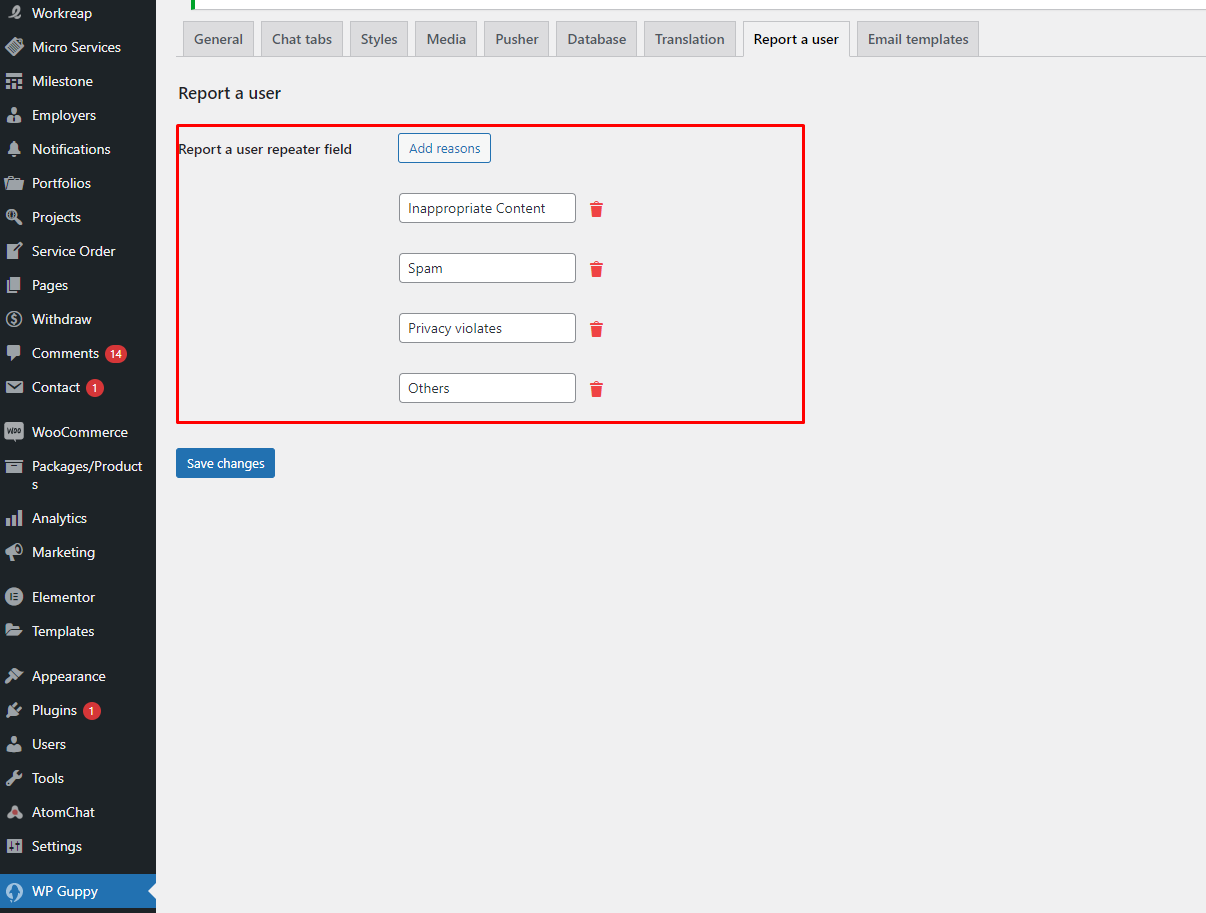Open the Analytics bar chart icon
1206x913 pixels.
click(14, 518)
